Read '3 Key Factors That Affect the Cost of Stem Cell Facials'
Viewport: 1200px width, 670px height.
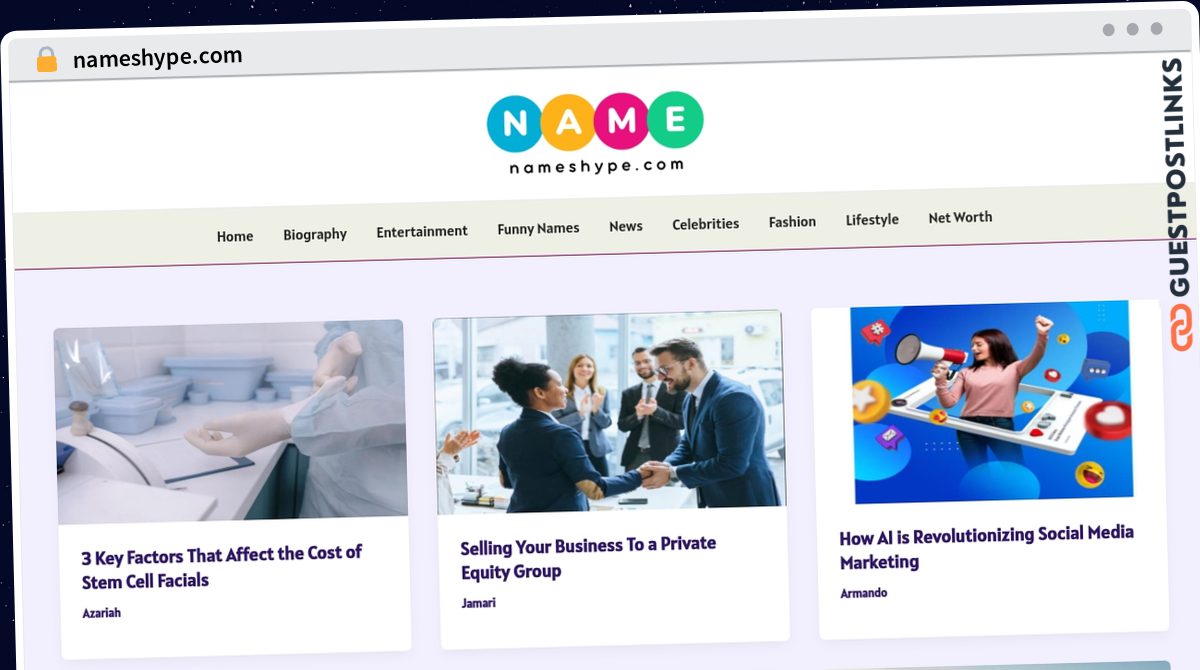222,567
